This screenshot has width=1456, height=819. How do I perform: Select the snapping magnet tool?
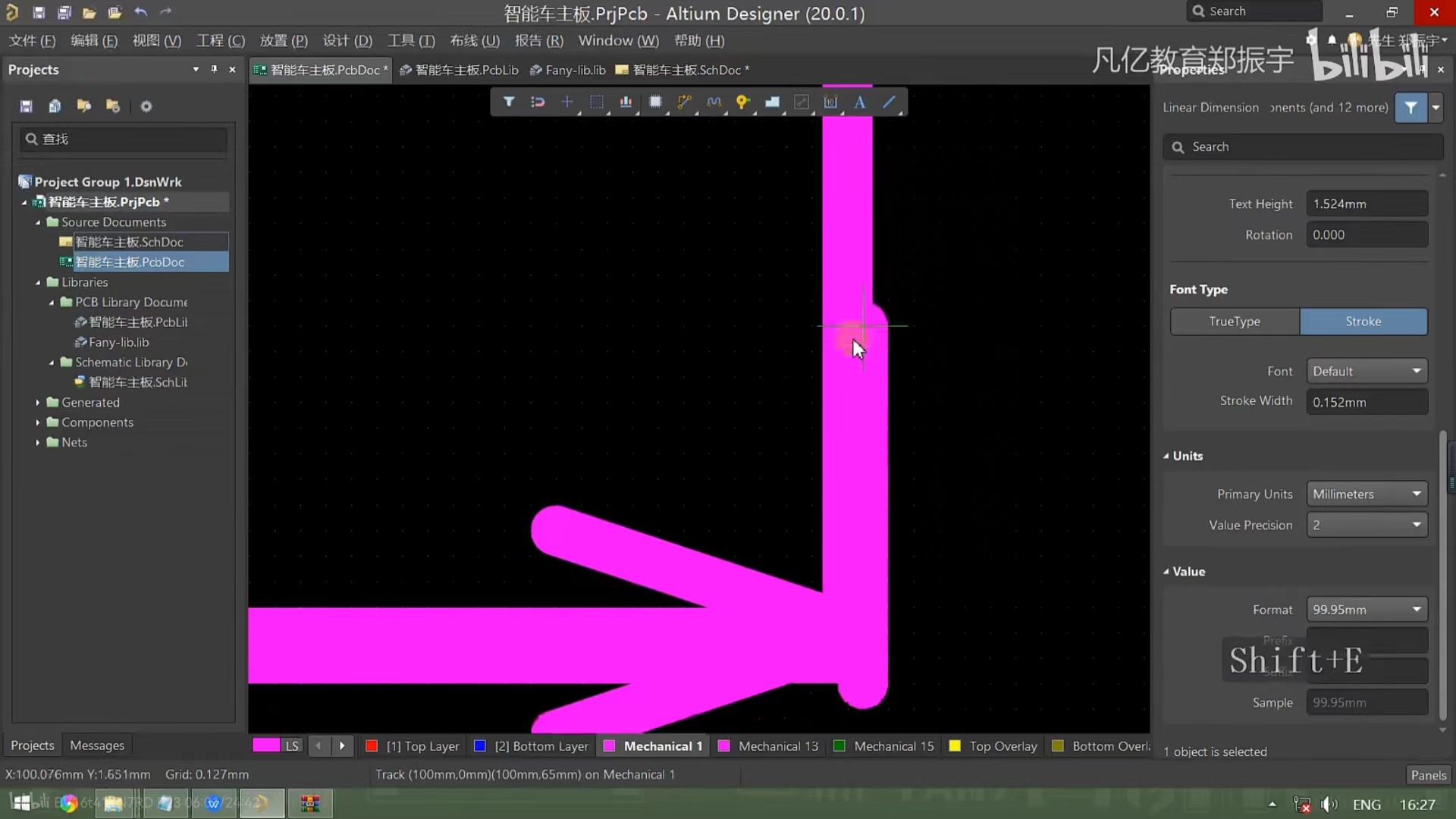538,102
